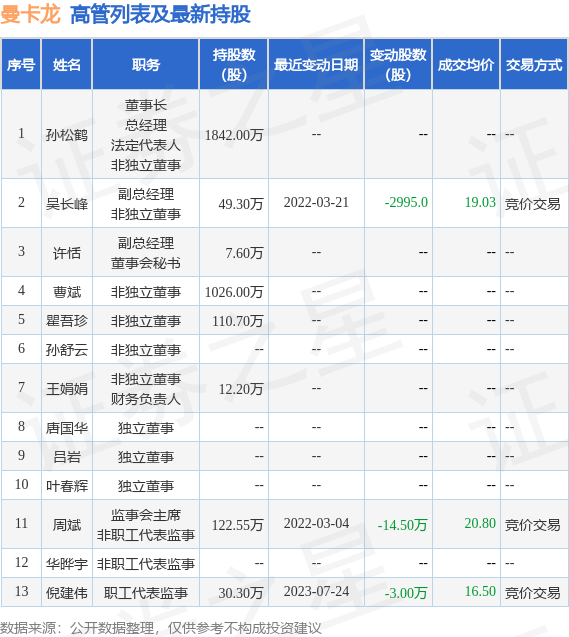Click 曹斌's position 非独立董事

[x=146, y=292]
